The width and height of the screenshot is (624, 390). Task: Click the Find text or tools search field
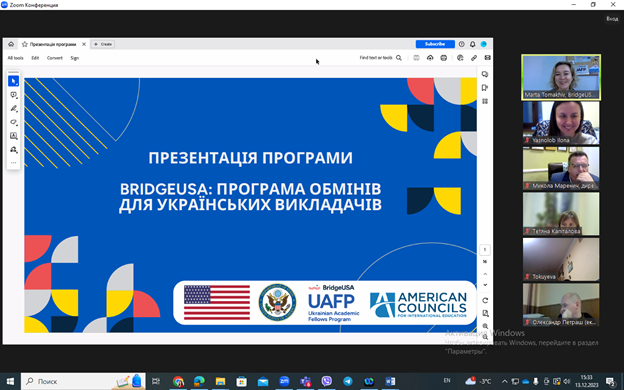click(x=380, y=58)
